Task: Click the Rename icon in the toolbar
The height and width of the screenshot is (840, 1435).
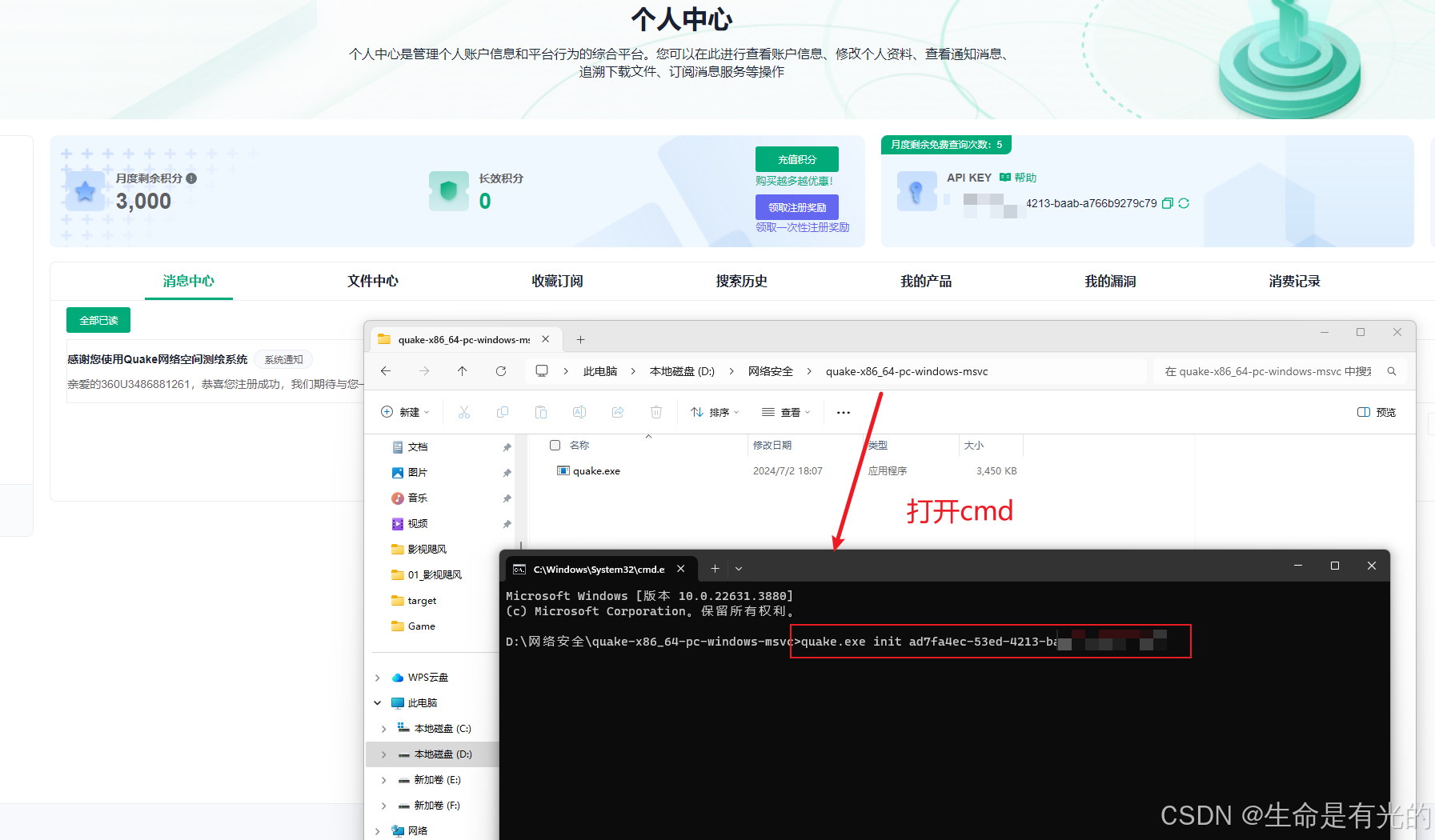Action: point(579,412)
